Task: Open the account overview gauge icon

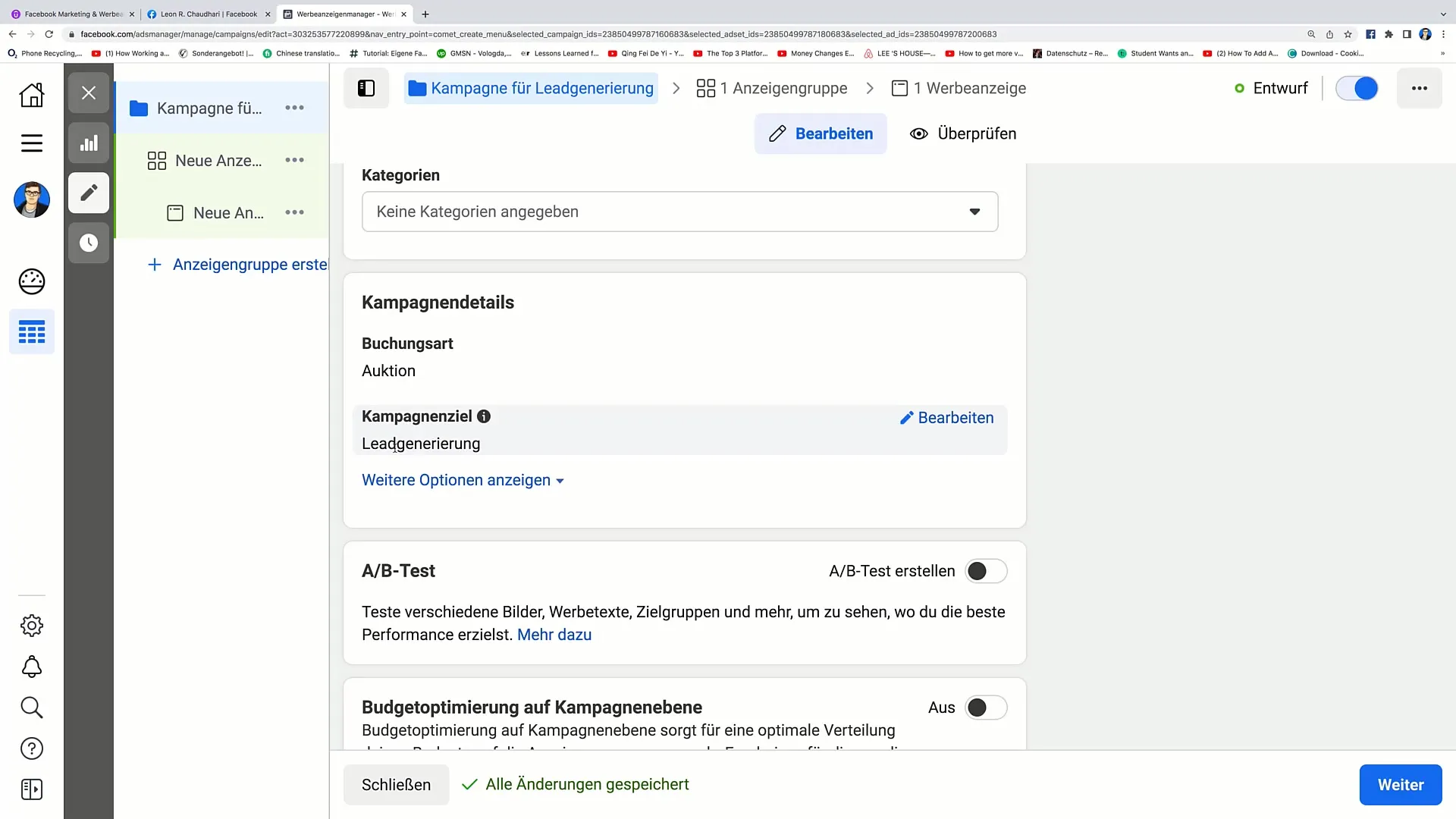Action: point(31,281)
